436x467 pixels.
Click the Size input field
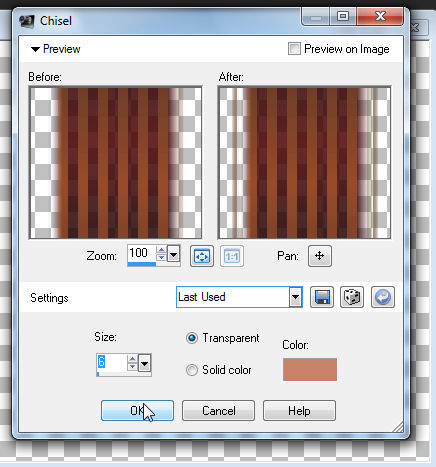(x=112, y=363)
